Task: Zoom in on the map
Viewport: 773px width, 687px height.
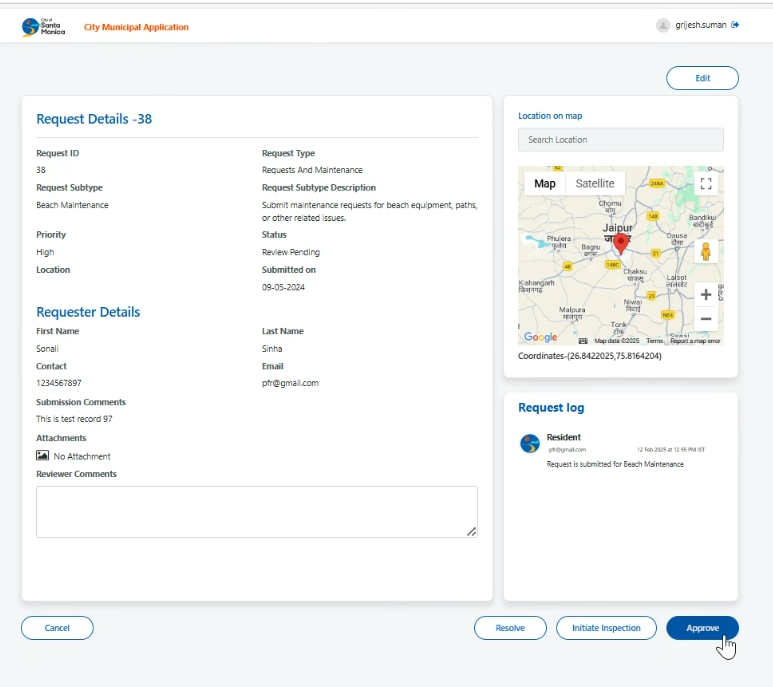Action: click(x=706, y=295)
